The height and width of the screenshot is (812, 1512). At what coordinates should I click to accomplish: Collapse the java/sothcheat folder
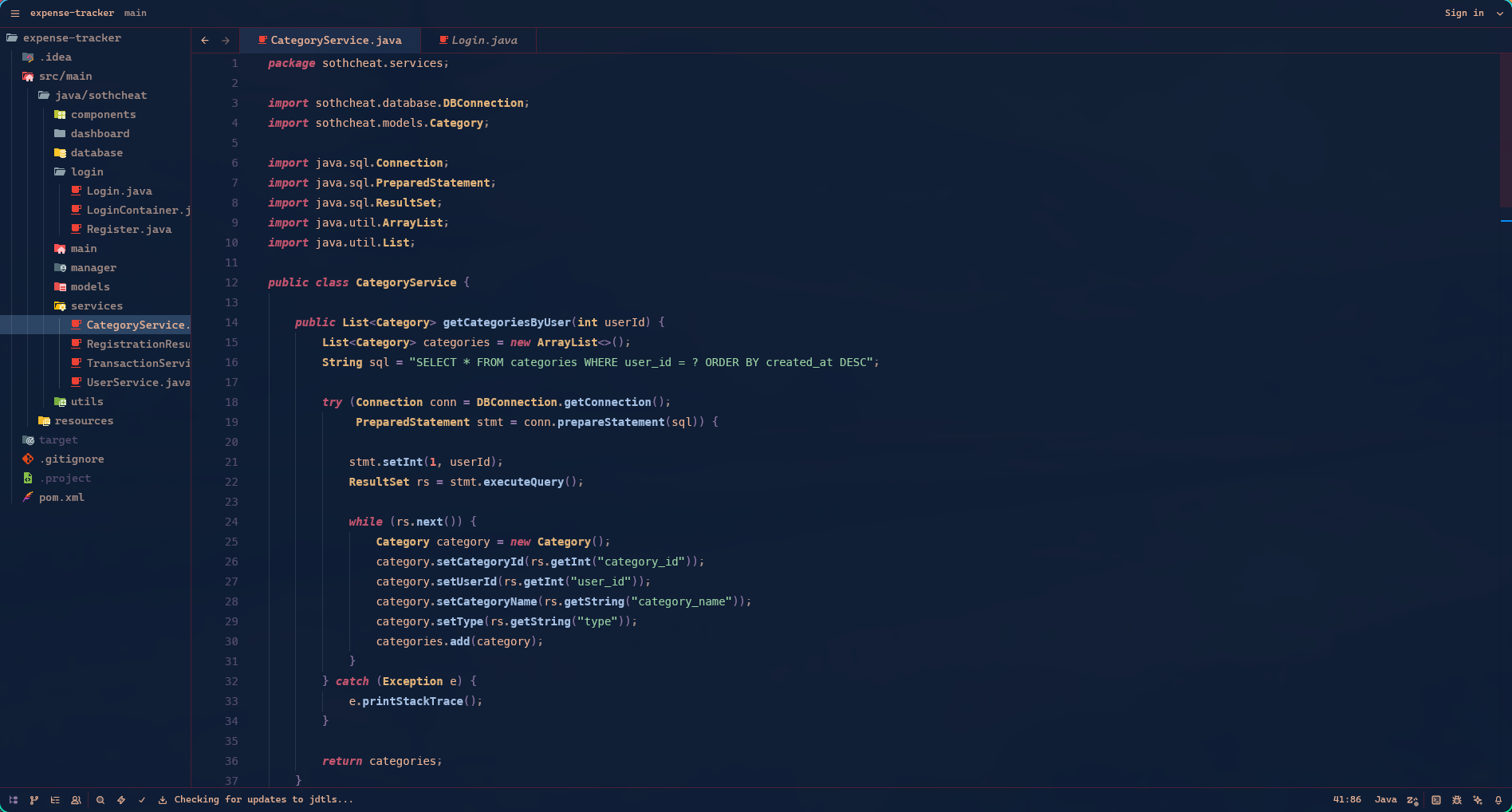(96, 95)
